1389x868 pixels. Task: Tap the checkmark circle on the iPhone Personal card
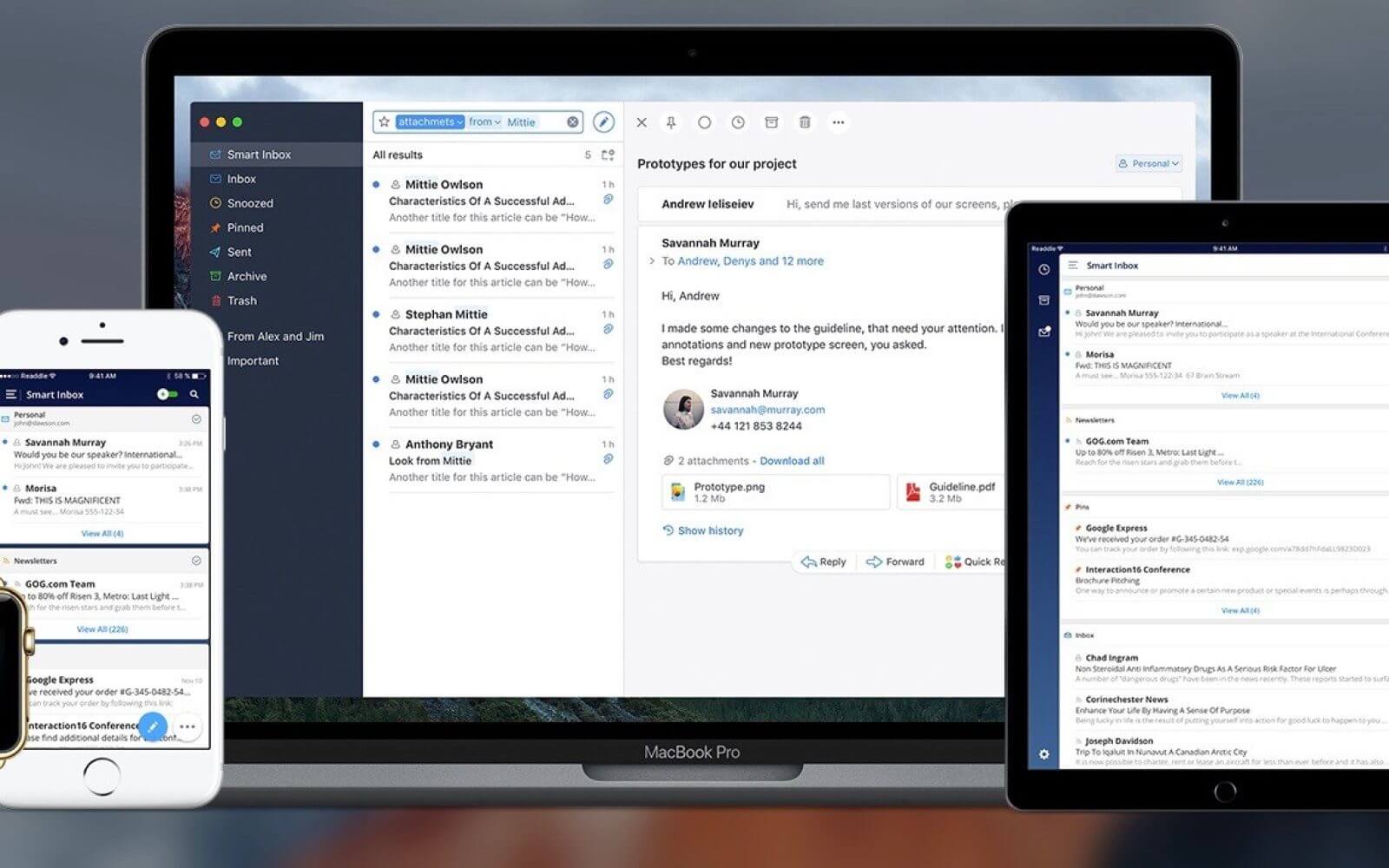tap(196, 419)
